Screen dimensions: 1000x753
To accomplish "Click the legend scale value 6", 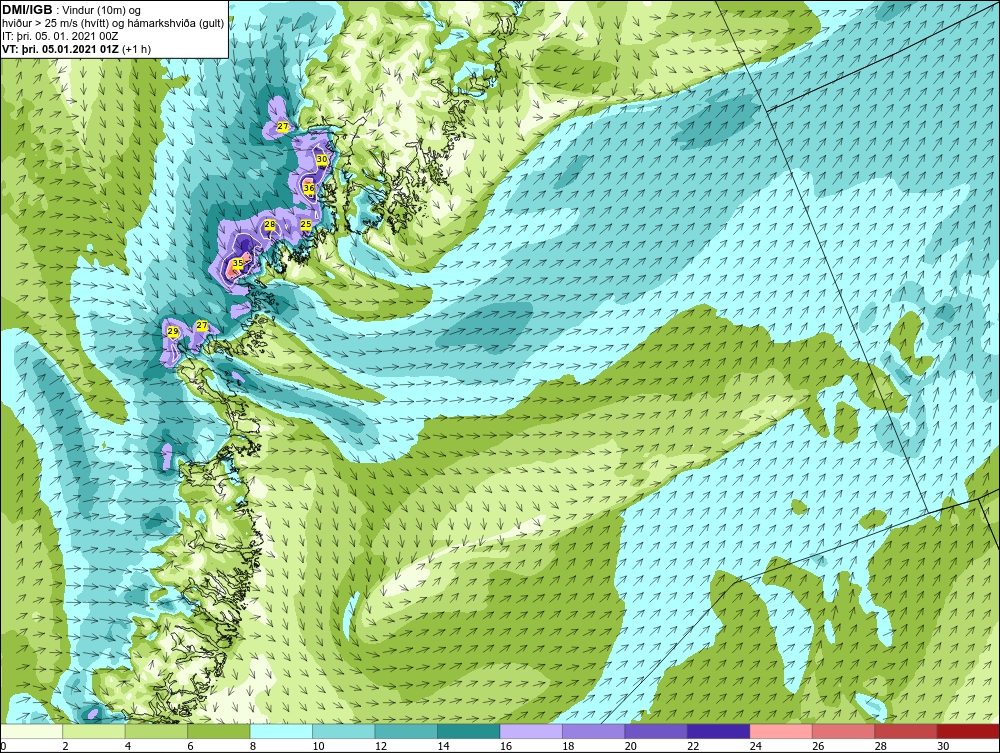I will coord(191,746).
